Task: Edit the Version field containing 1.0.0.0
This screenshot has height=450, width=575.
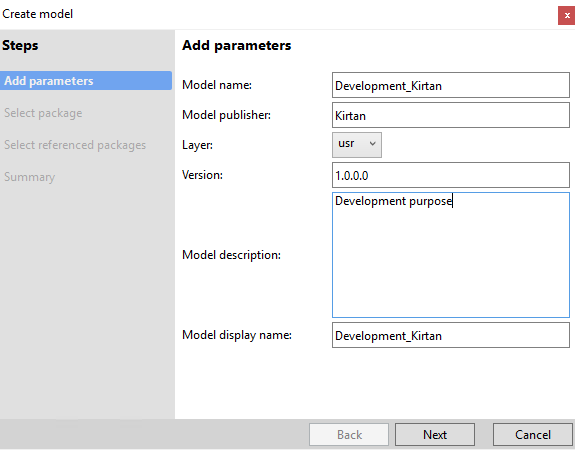Action: tap(451, 175)
